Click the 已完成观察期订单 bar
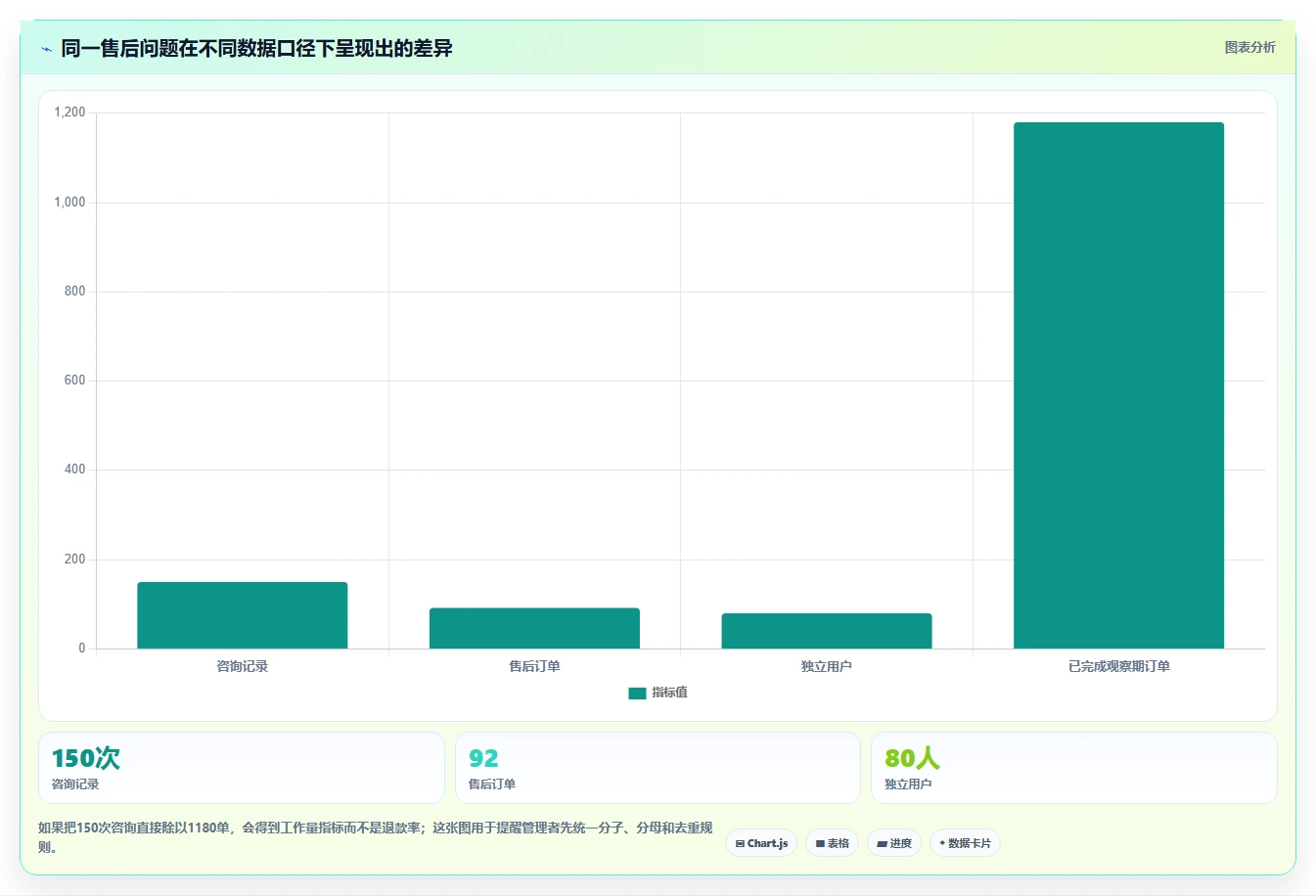 pos(1118,385)
